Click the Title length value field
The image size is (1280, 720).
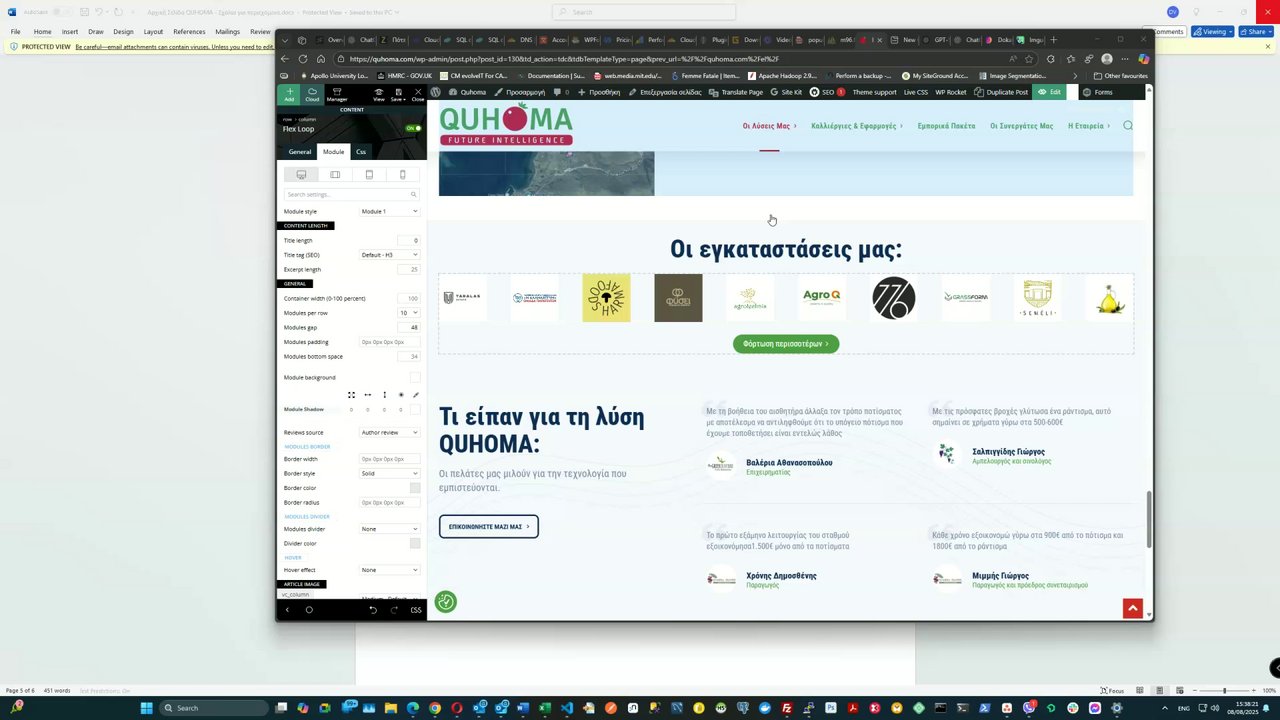409,241
